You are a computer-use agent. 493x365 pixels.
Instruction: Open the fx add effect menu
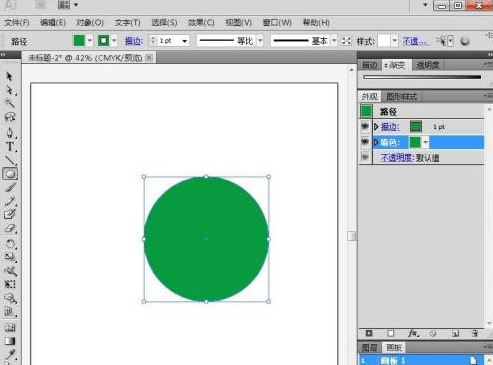point(413,333)
